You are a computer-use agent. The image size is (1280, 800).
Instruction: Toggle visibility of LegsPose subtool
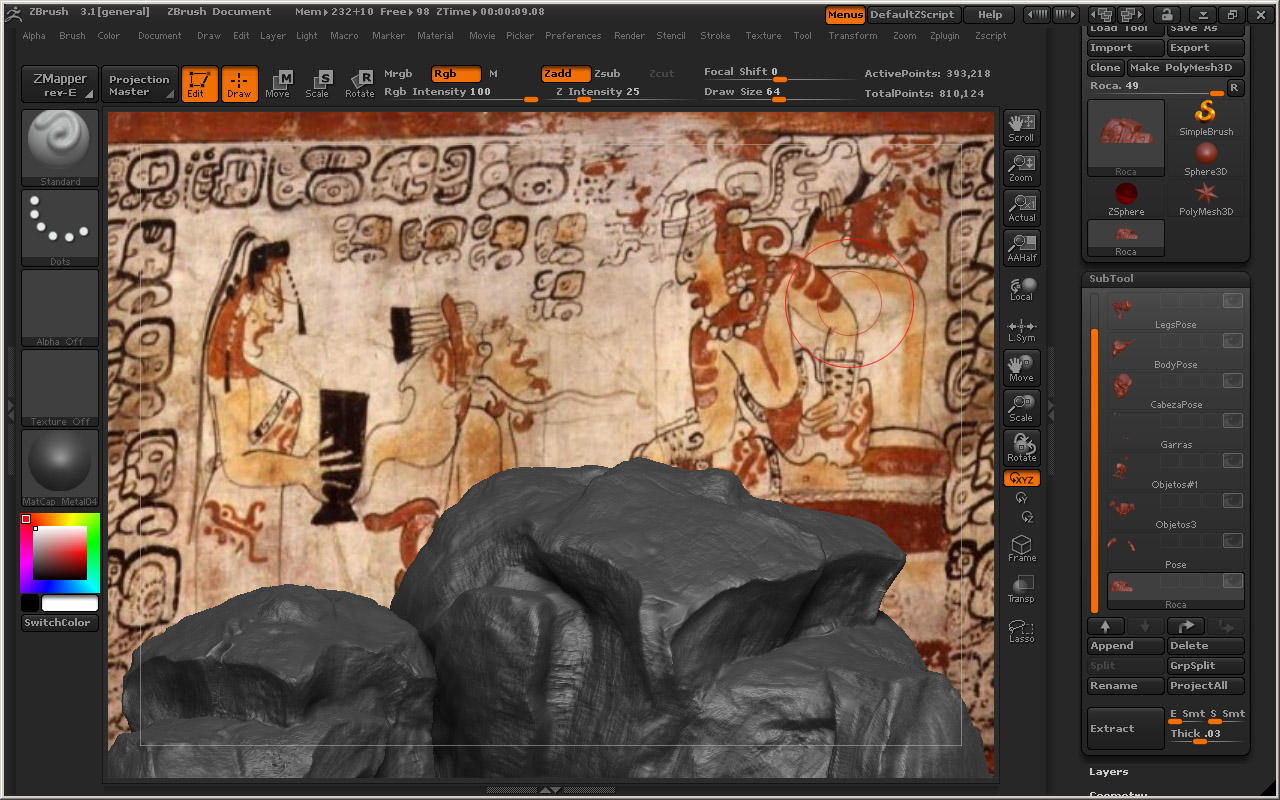pos(1232,301)
